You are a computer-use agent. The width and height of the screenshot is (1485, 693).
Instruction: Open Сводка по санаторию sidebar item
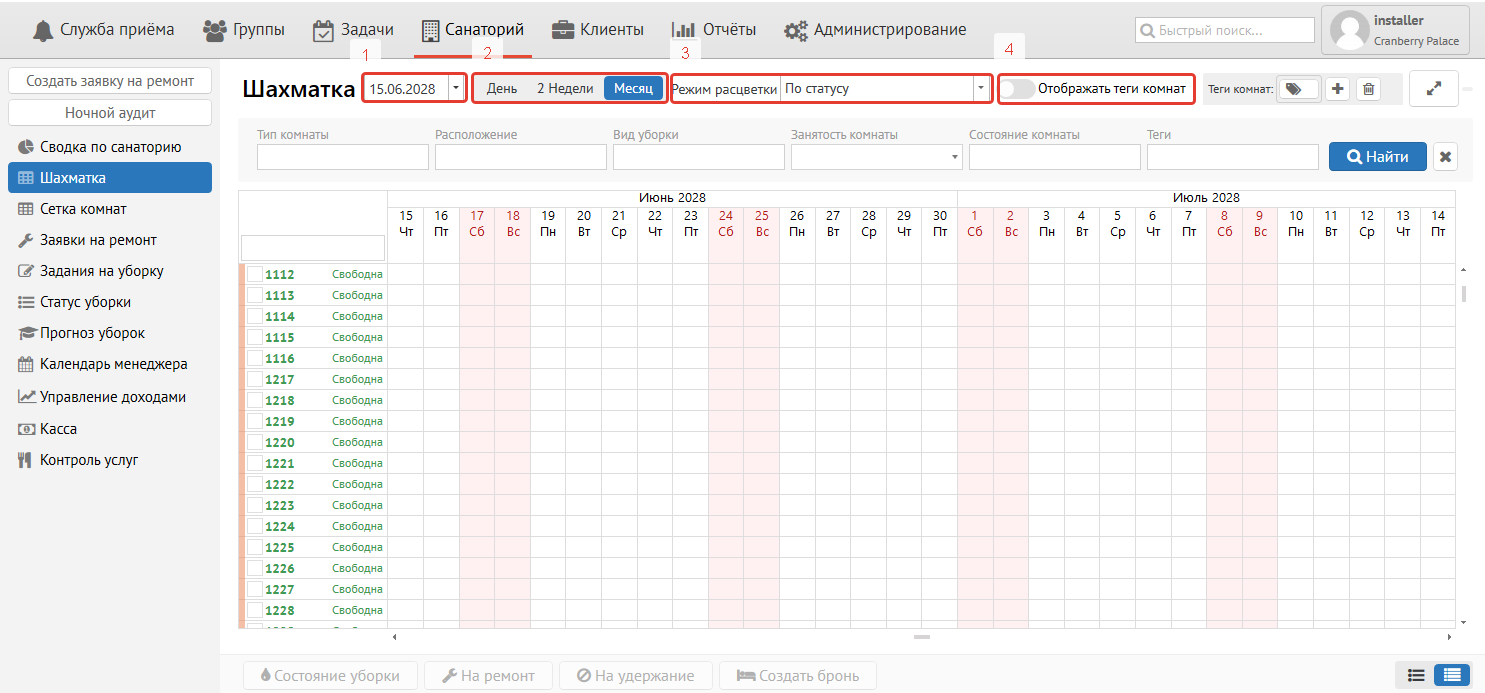tap(110, 147)
